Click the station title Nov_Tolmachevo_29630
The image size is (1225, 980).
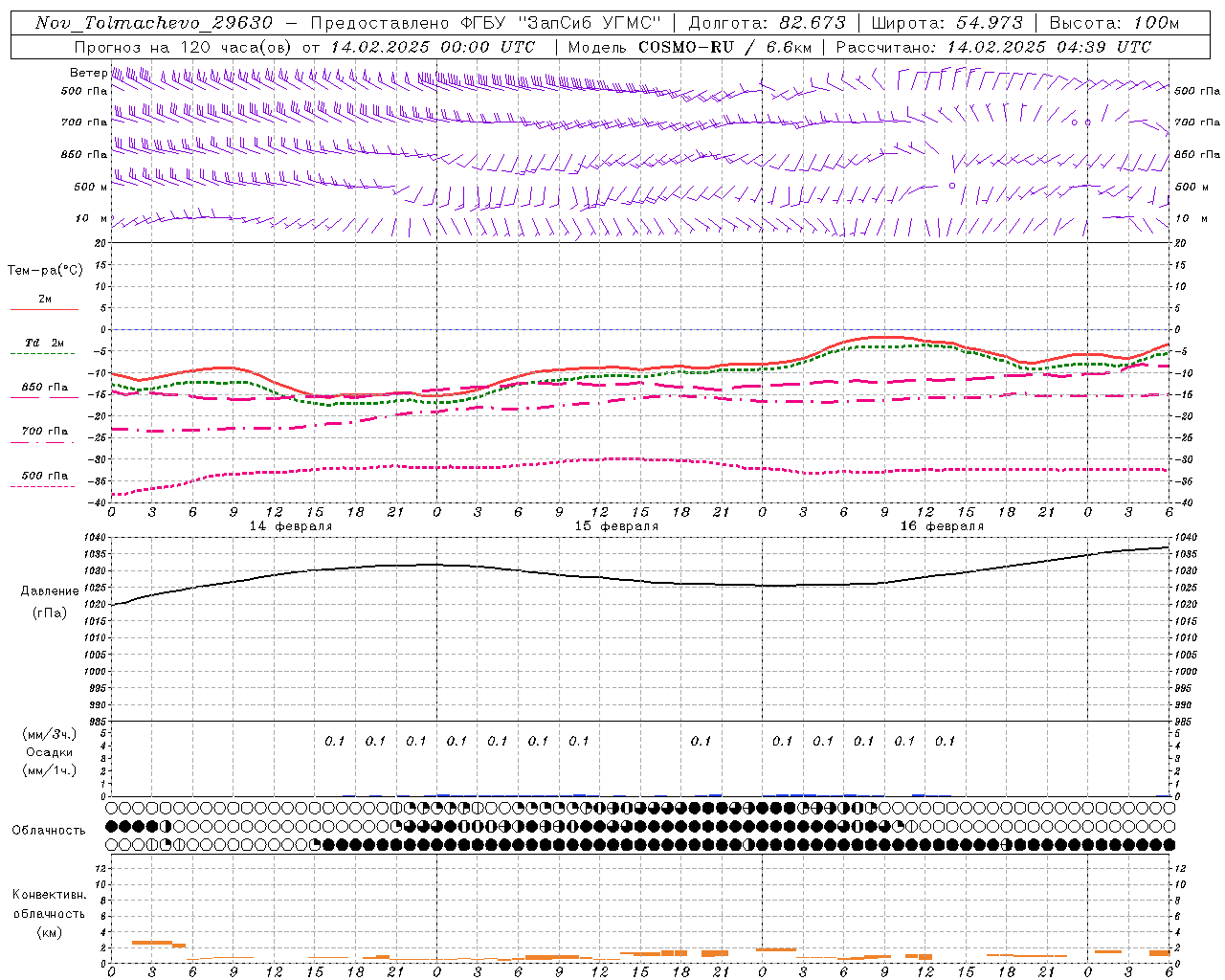pos(154,23)
